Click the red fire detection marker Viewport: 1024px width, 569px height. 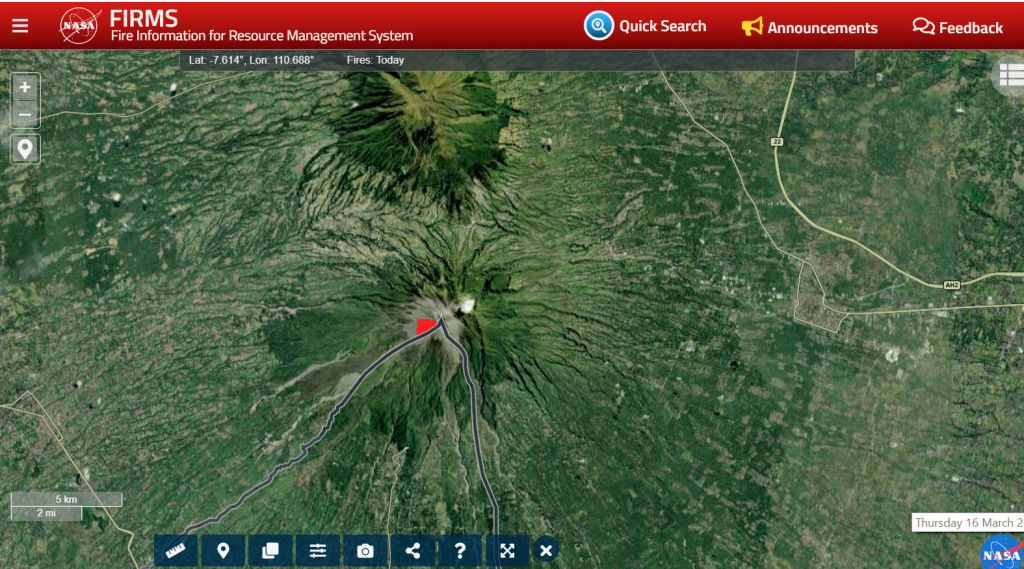(425, 326)
